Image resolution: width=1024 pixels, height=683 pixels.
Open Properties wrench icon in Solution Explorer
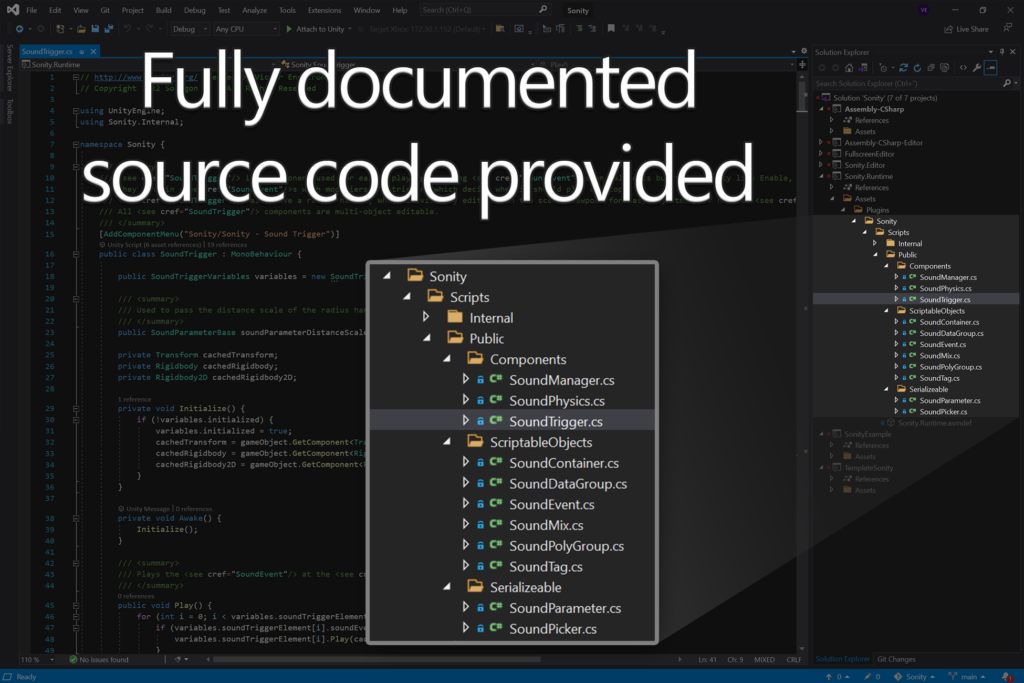click(x=976, y=68)
